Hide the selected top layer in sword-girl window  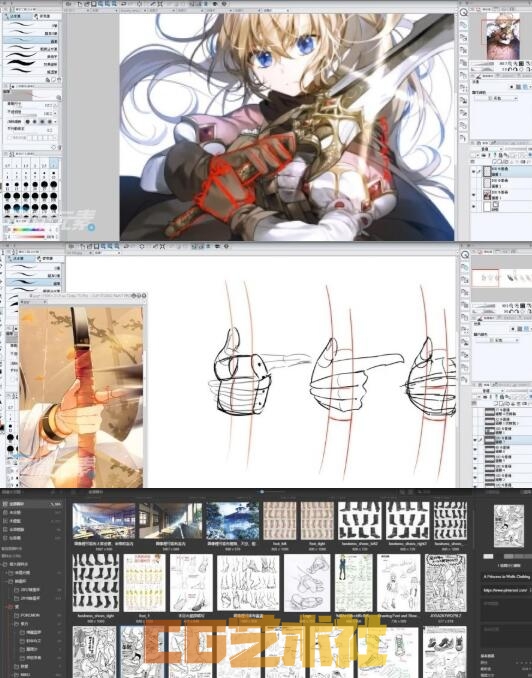(474, 171)
